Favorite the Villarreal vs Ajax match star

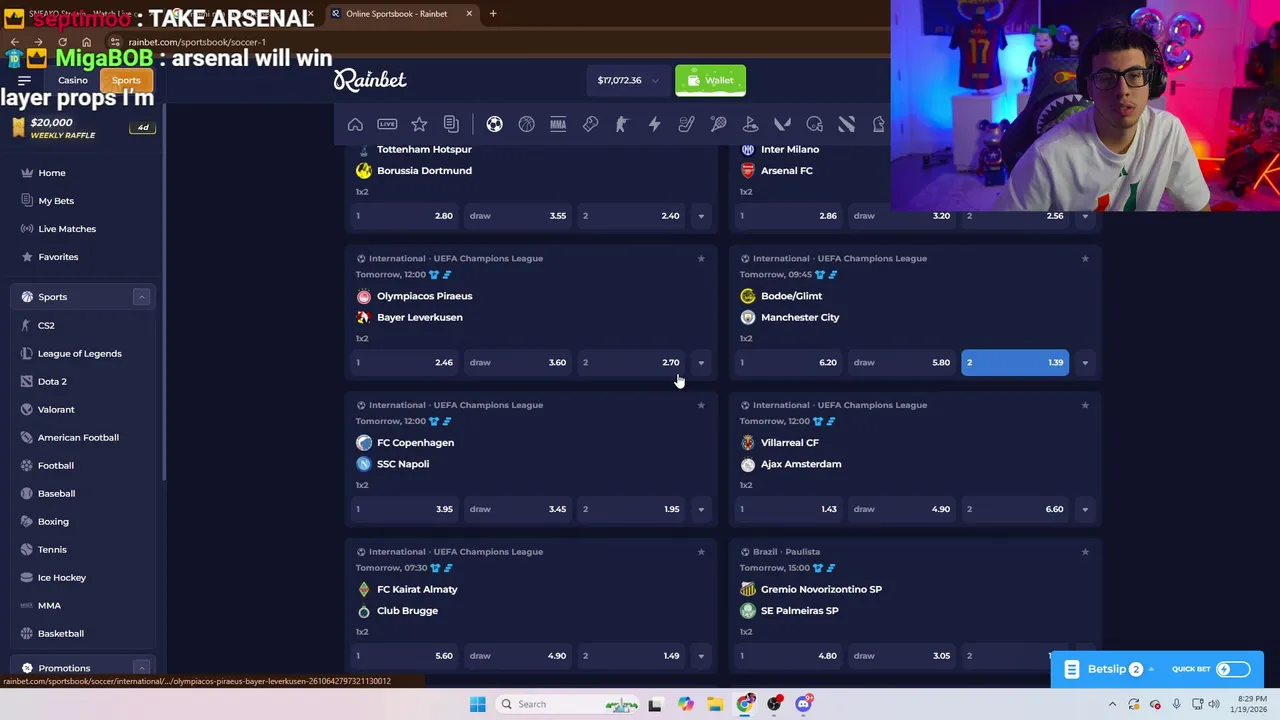[1085, 405]
